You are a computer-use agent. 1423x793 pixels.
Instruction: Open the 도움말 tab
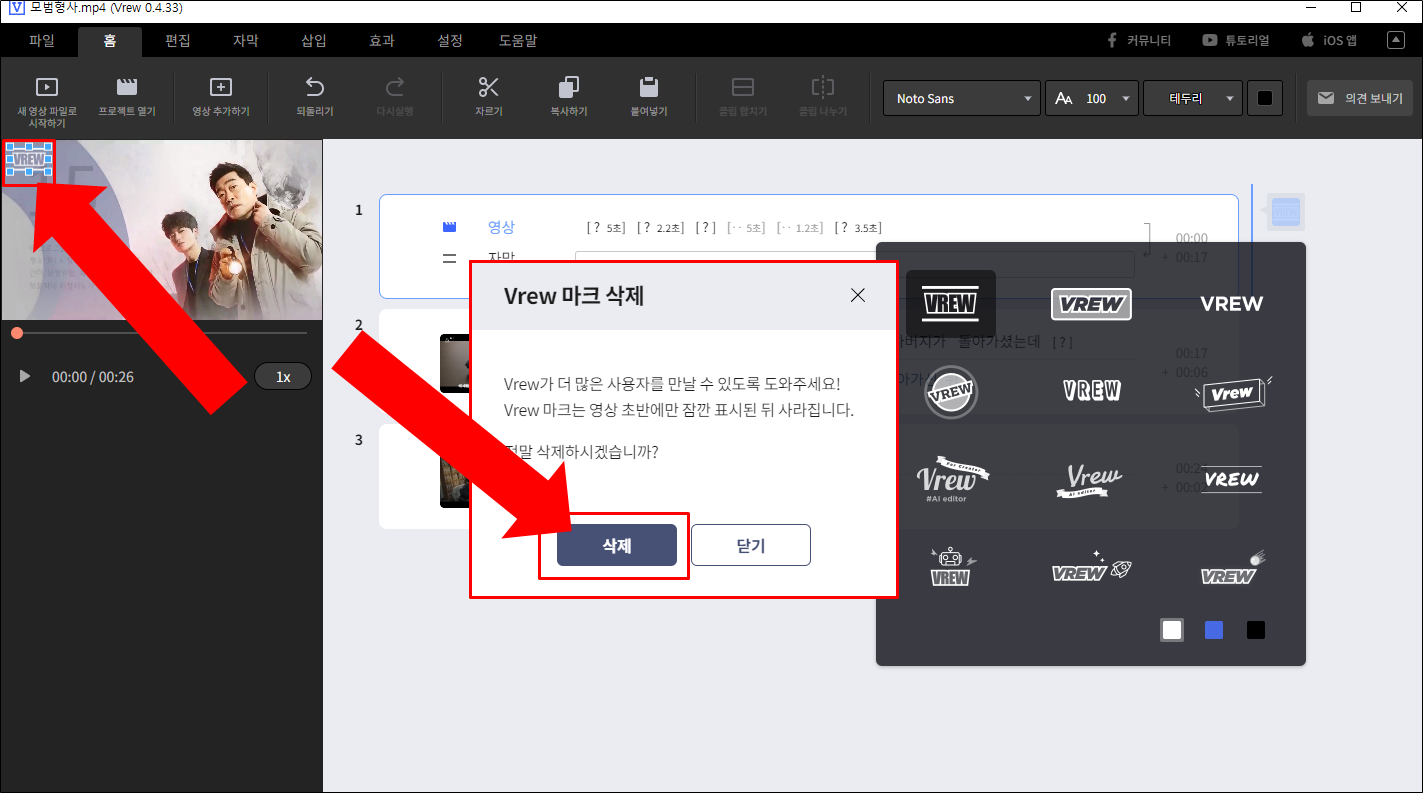point(518,41)
